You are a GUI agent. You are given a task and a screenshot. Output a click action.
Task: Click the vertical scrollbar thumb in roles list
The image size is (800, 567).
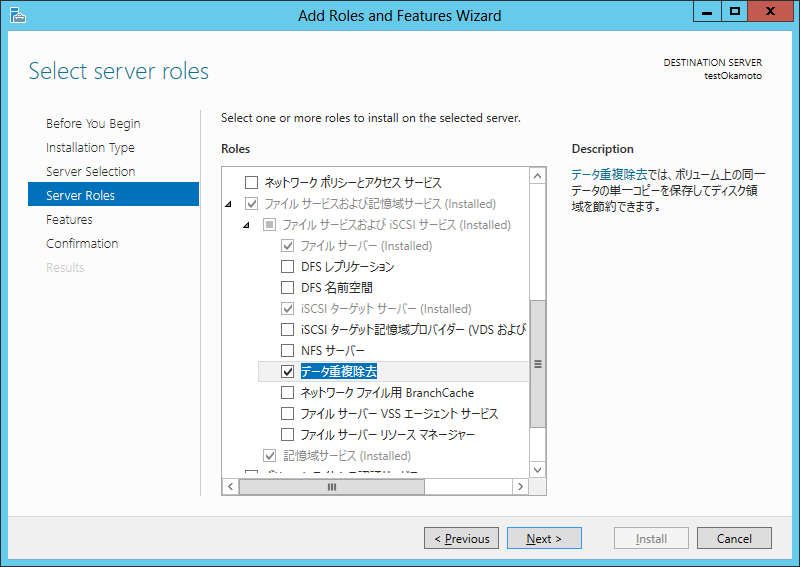pyautogui.click(x=538, y=364)
